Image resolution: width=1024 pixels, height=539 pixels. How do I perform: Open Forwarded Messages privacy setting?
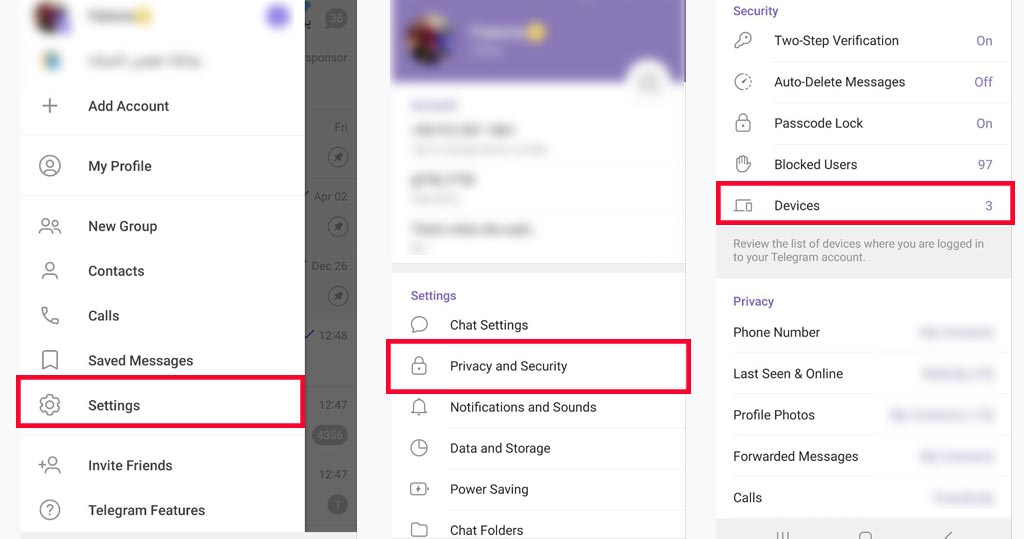click(863, 456)
